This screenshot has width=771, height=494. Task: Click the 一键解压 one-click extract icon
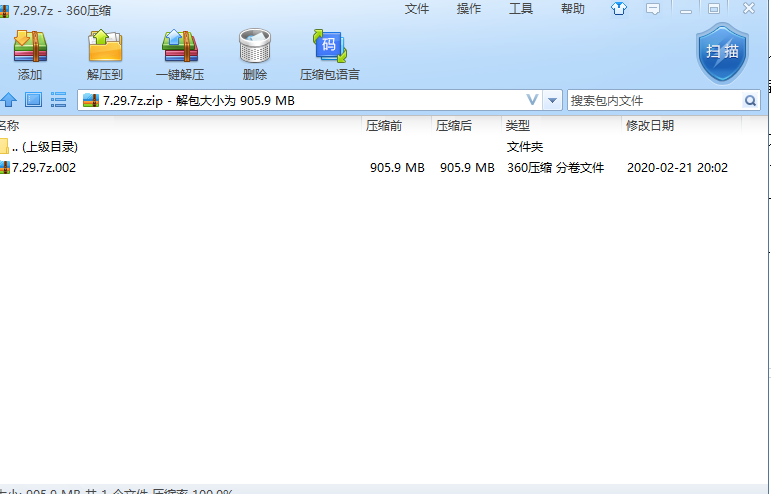click(180, 46)
